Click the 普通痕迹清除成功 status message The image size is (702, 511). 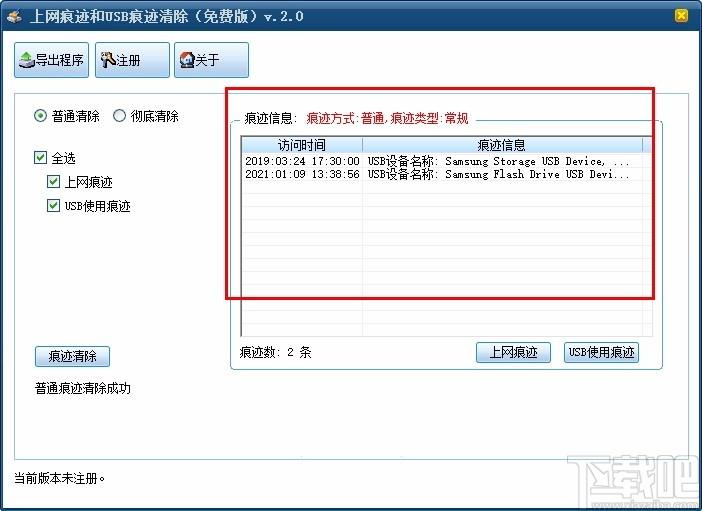coord(83,388)
